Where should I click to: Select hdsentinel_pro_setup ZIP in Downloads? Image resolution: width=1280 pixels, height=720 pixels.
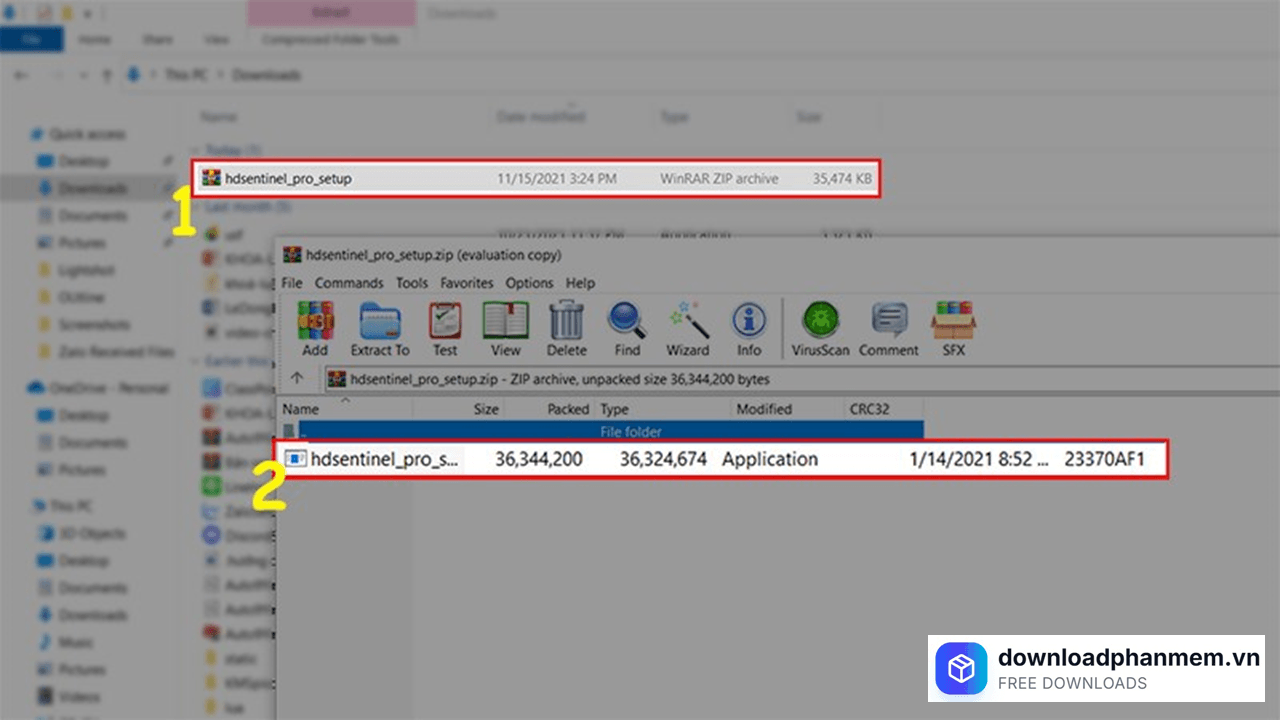point(288,179)
